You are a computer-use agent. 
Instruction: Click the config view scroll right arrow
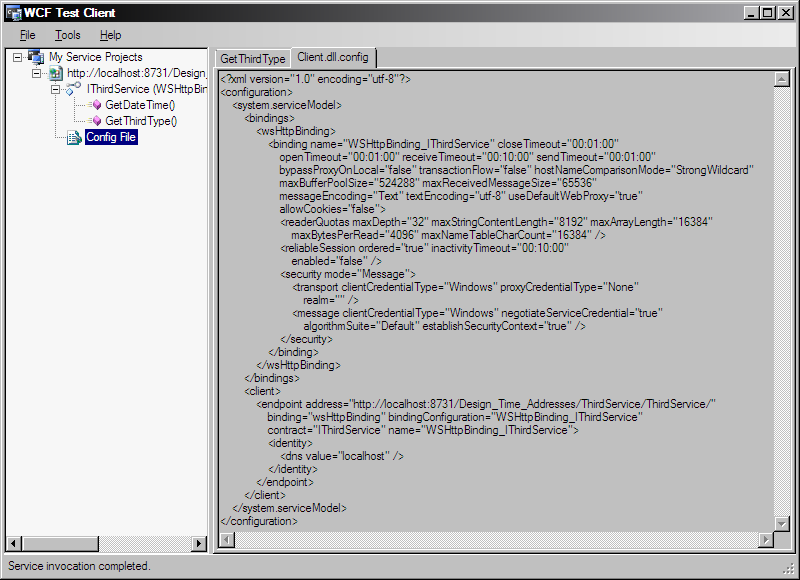pos(766,540)
